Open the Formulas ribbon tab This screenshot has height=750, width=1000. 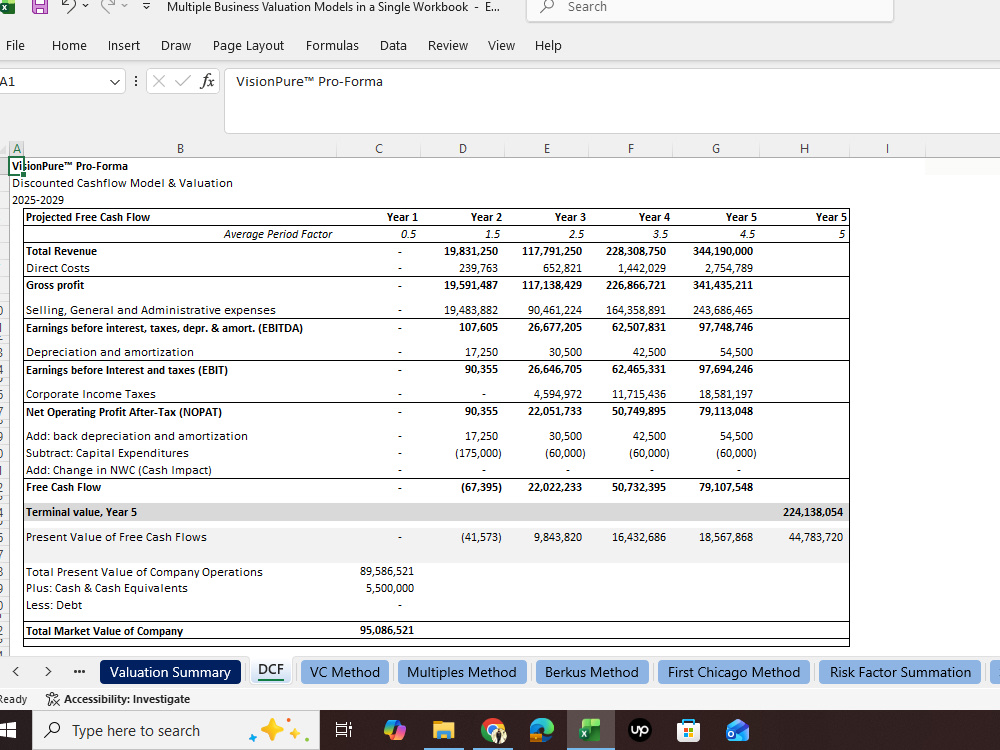click(332, 45)
